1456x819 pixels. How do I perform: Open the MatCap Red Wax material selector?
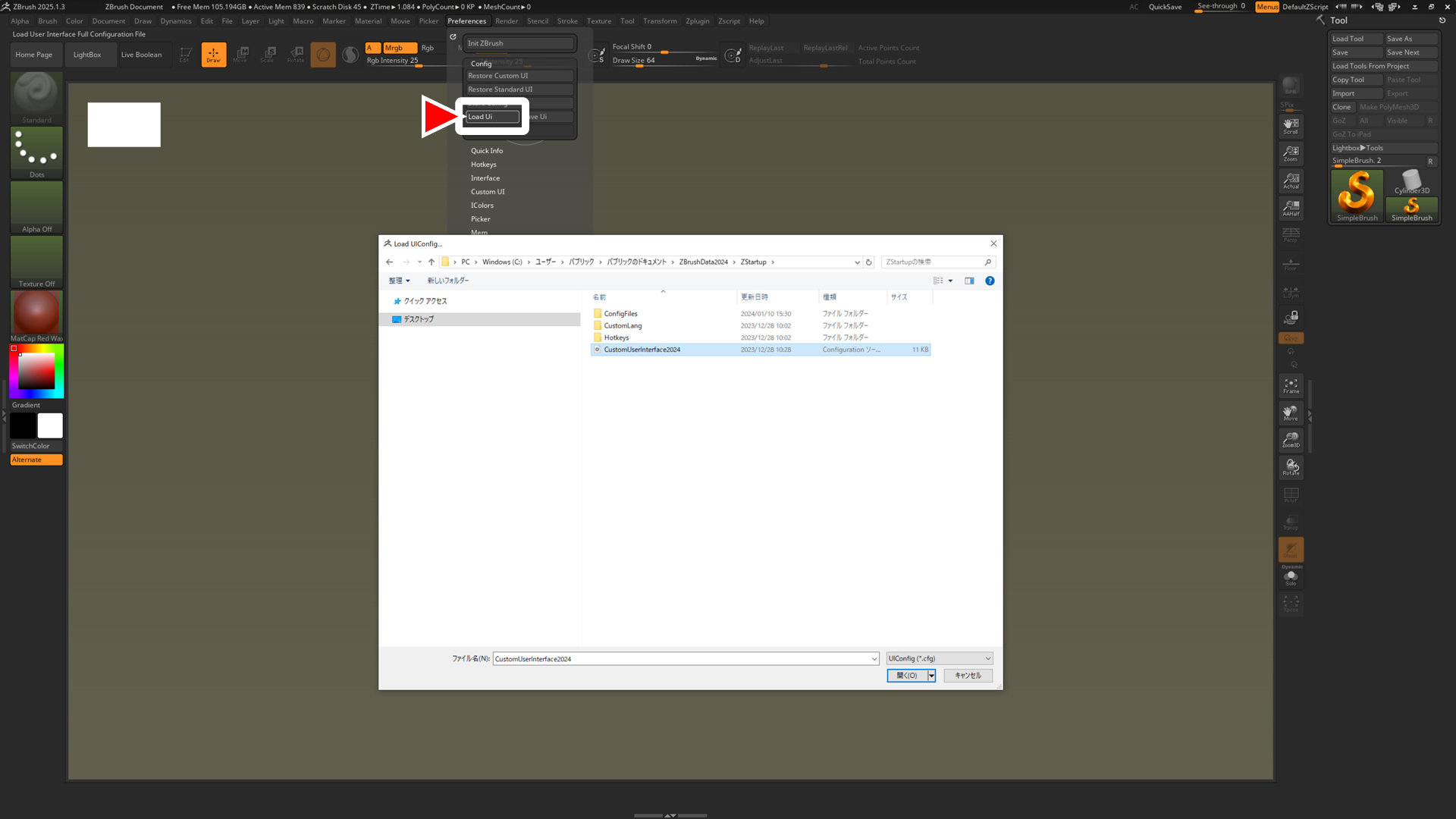coord(36,316)
